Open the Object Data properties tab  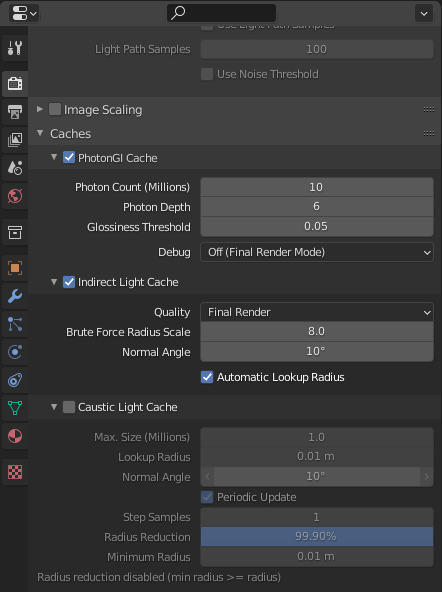click(15, 408)
